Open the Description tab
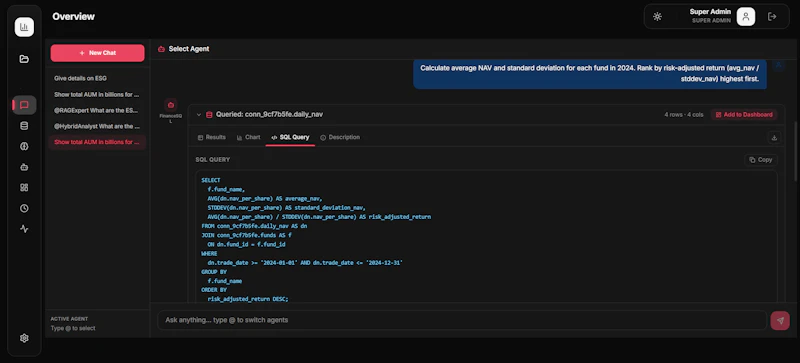 340,137
